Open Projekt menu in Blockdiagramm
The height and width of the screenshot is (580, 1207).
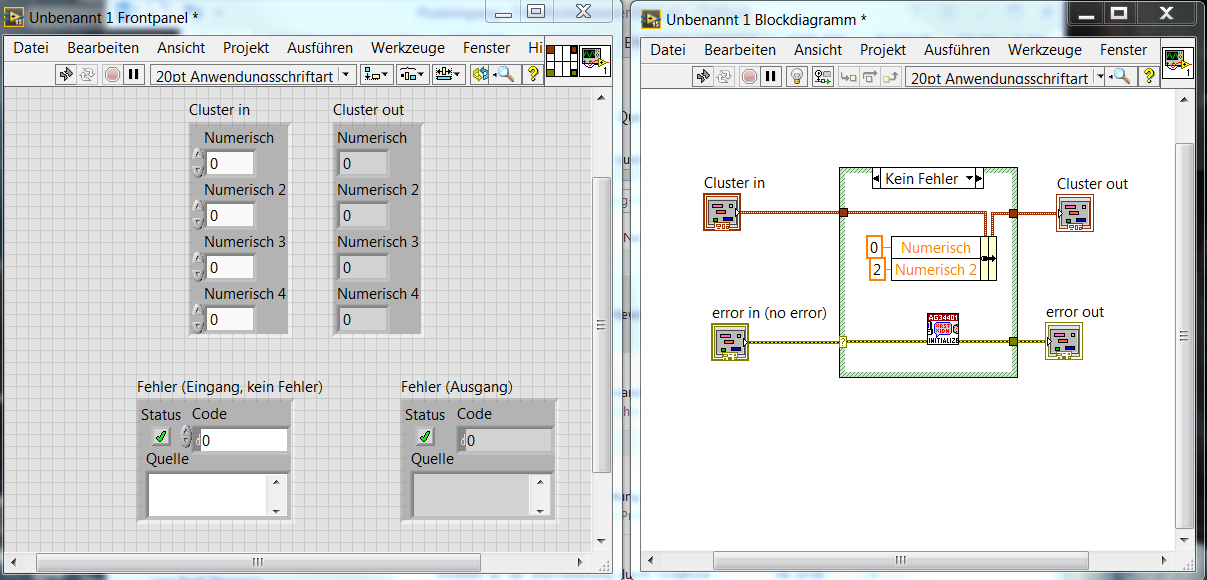(x=883, y=49)
